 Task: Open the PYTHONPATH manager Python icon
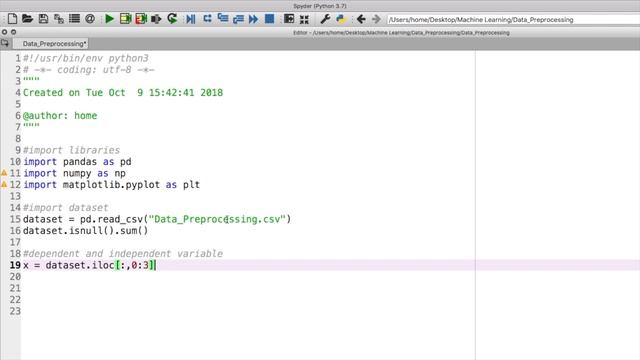coord(341,19)
